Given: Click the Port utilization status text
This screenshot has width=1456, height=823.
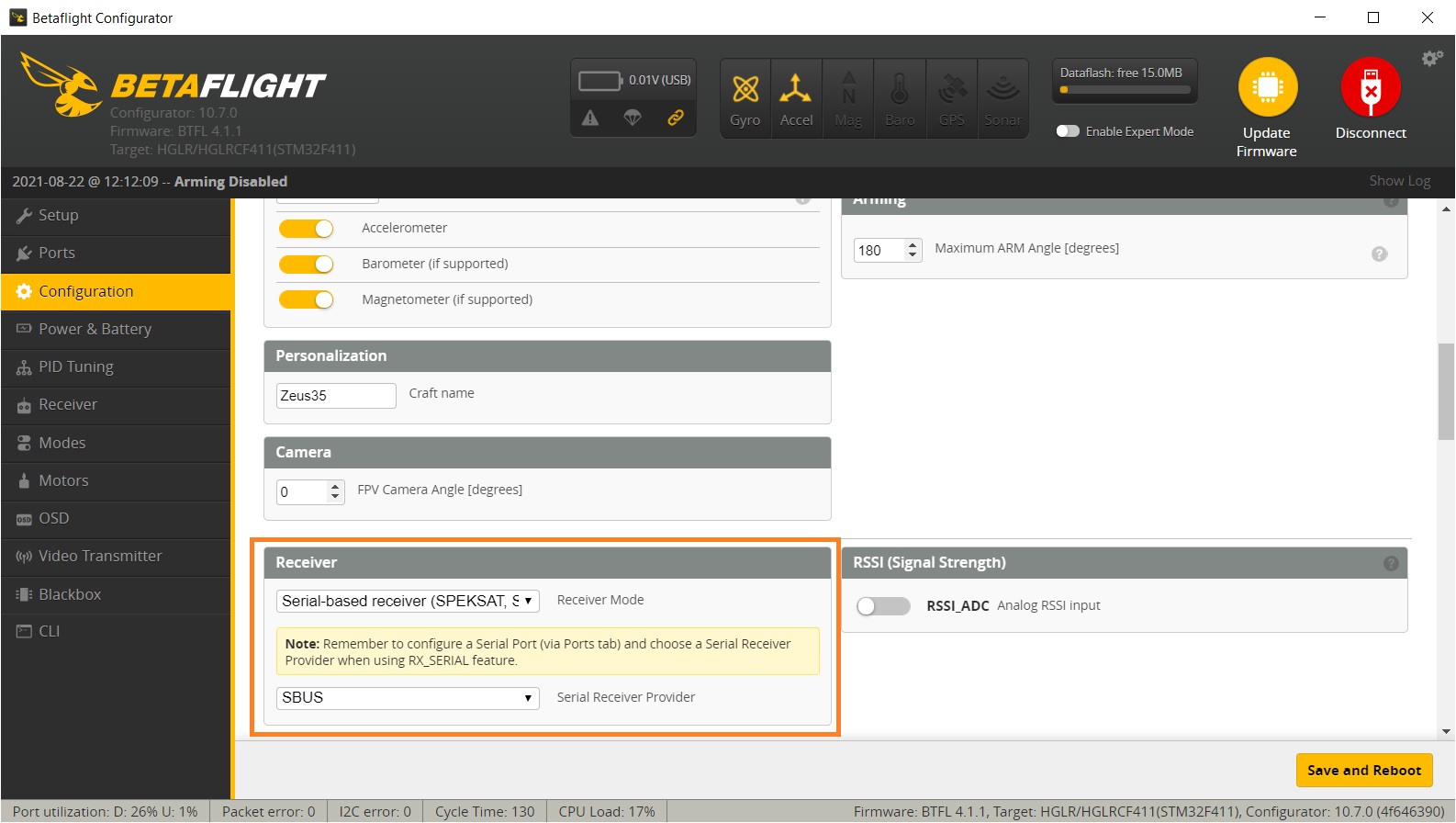Looking at the screenshot, I should click(x=105, y=812).
